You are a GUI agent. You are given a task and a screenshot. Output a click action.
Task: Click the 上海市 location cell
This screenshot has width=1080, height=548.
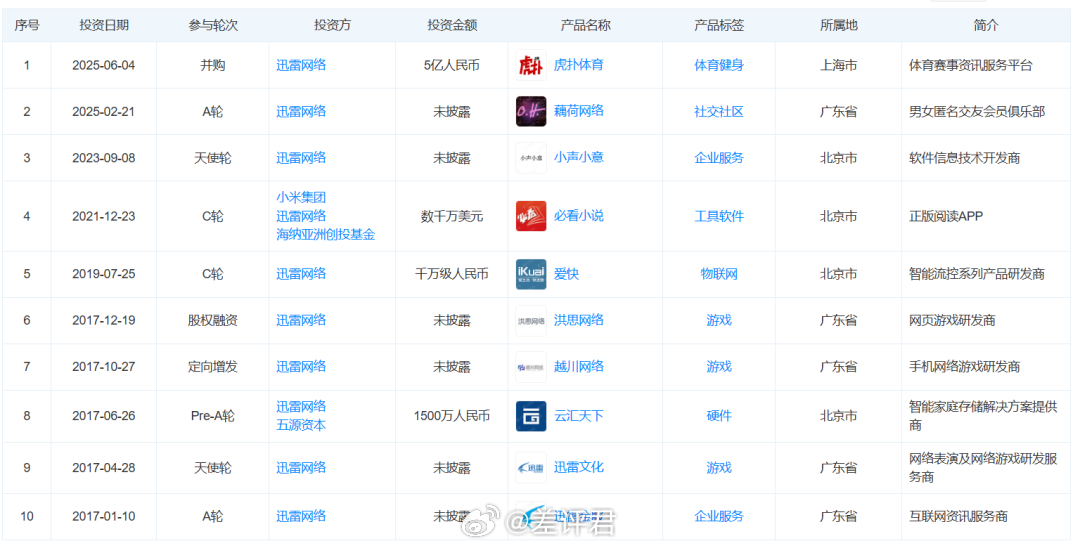point(838,65)
